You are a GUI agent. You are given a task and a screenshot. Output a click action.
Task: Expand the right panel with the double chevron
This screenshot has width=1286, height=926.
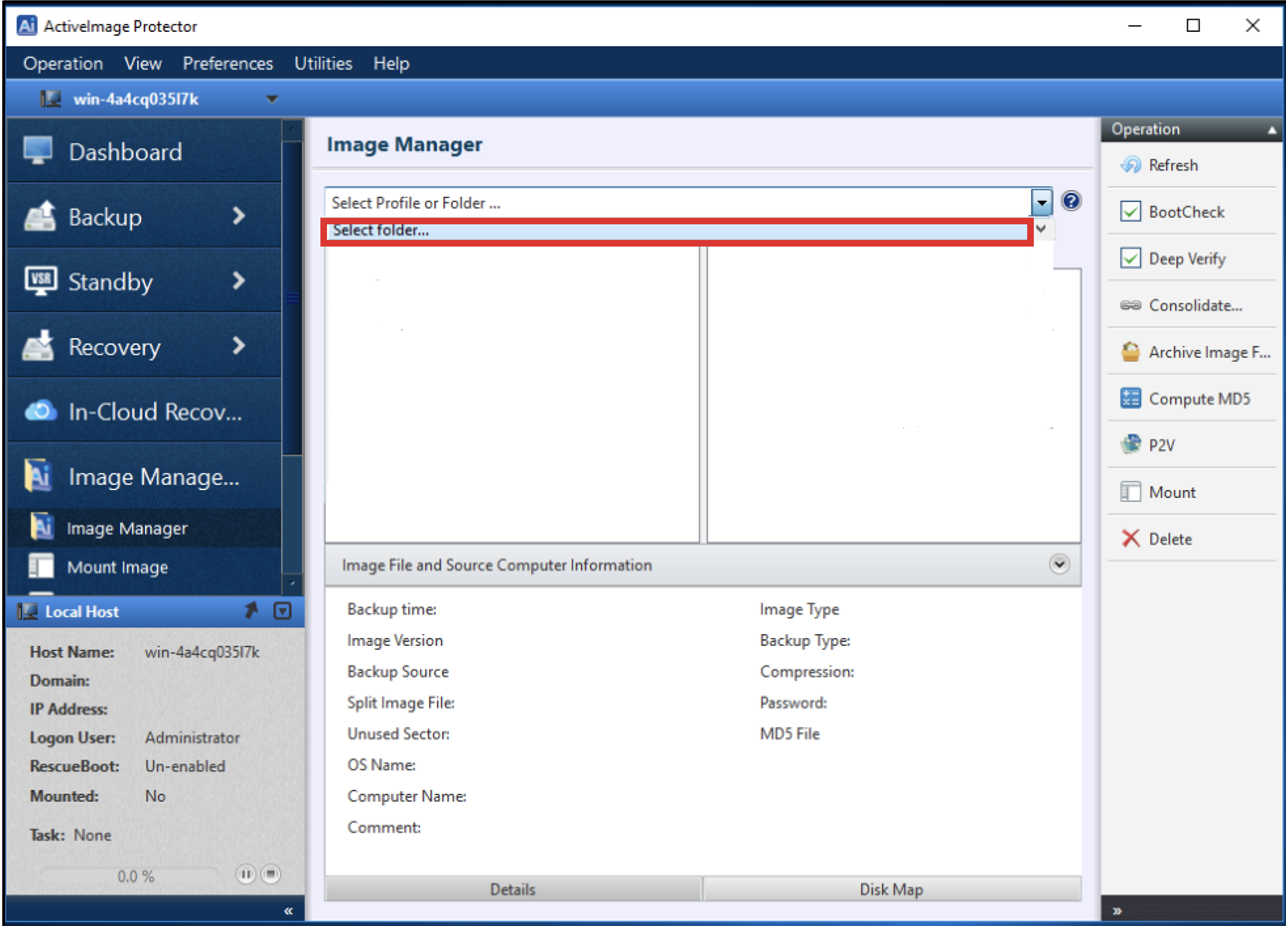[x=1118, y=911]
